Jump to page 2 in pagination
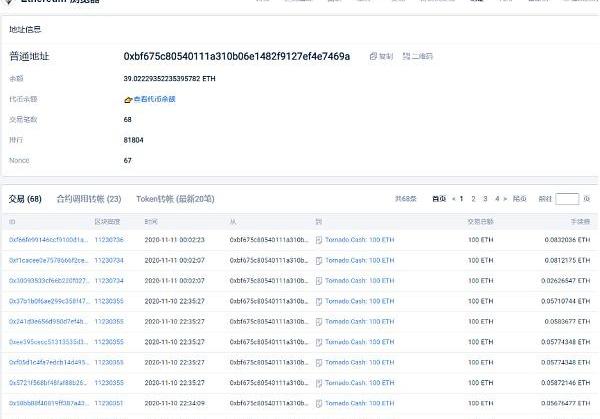This screenshot has height=419, width=600. (x=473, y=199)
